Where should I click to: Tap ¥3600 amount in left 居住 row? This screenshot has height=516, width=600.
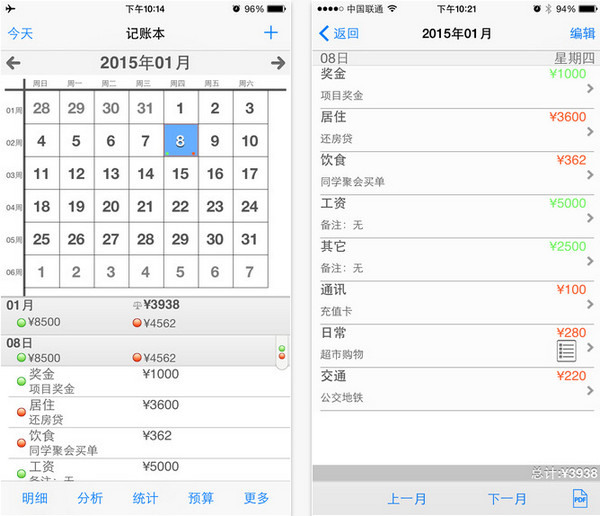161,405
